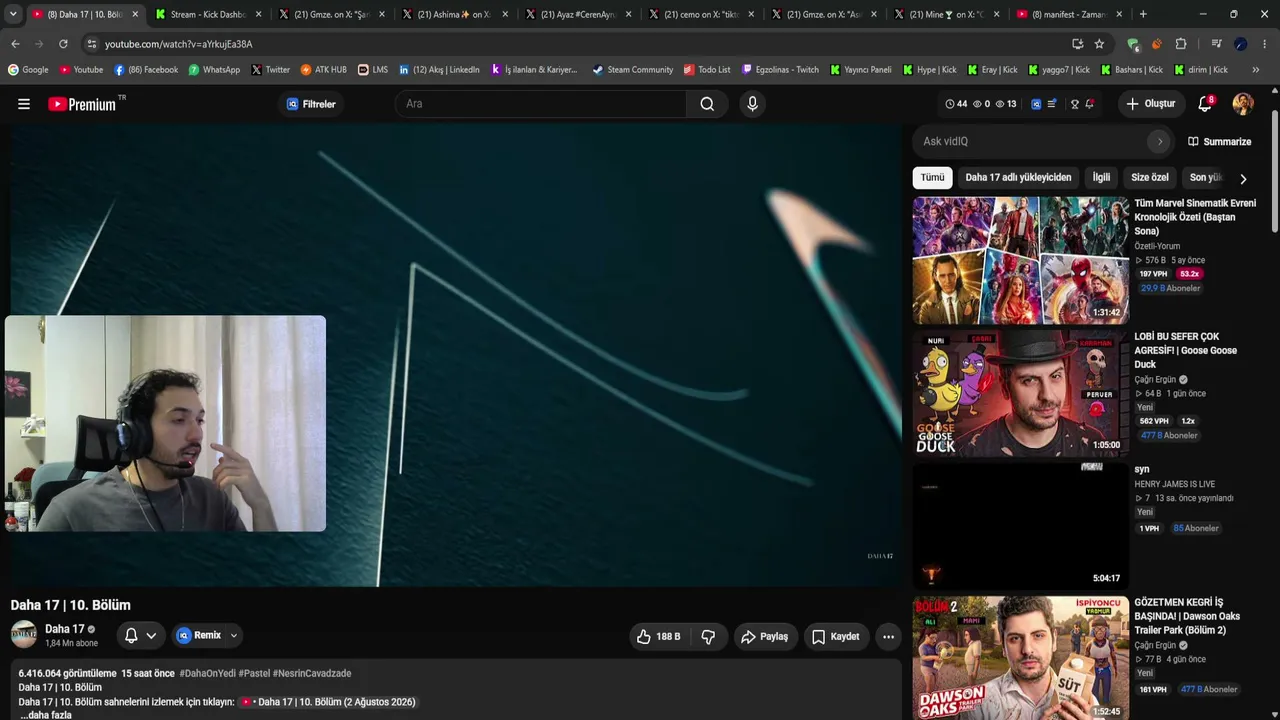Select the 'Daha 17 adlı yükleyiciden' chip

[x=1018, y=178]
